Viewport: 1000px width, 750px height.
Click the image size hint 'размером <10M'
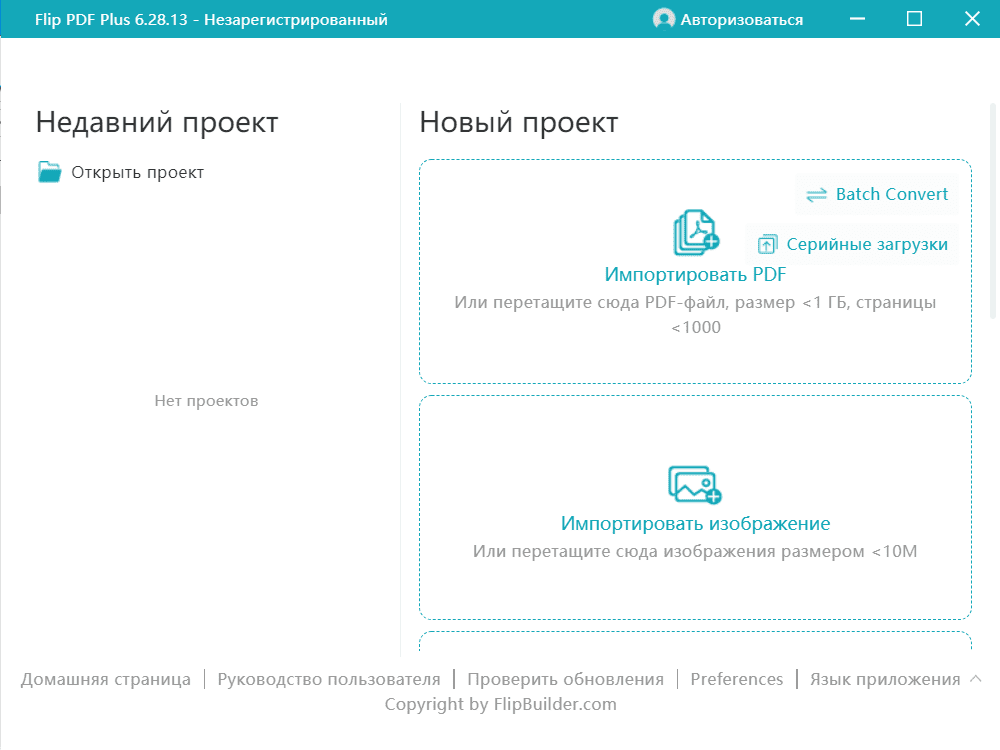(x=849, y=551)
